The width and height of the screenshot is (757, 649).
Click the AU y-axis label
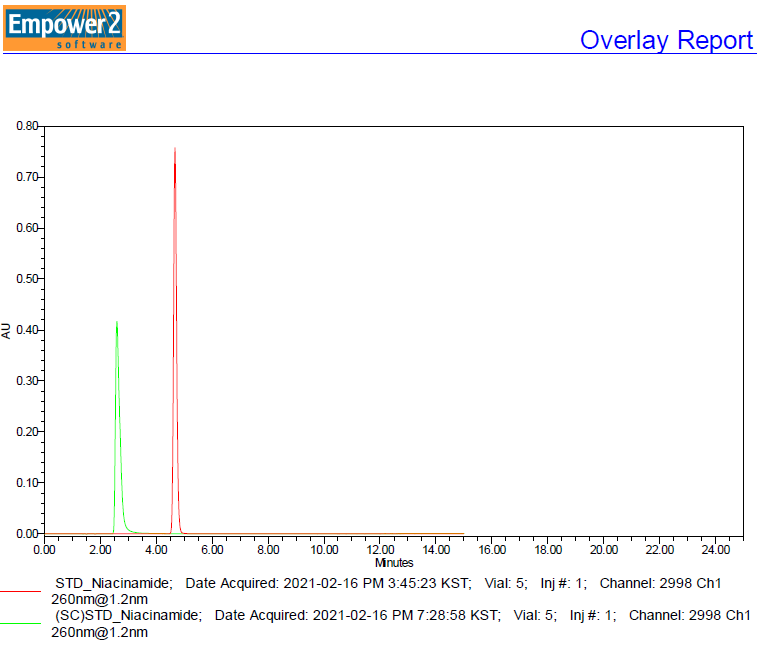pos(6,331)
